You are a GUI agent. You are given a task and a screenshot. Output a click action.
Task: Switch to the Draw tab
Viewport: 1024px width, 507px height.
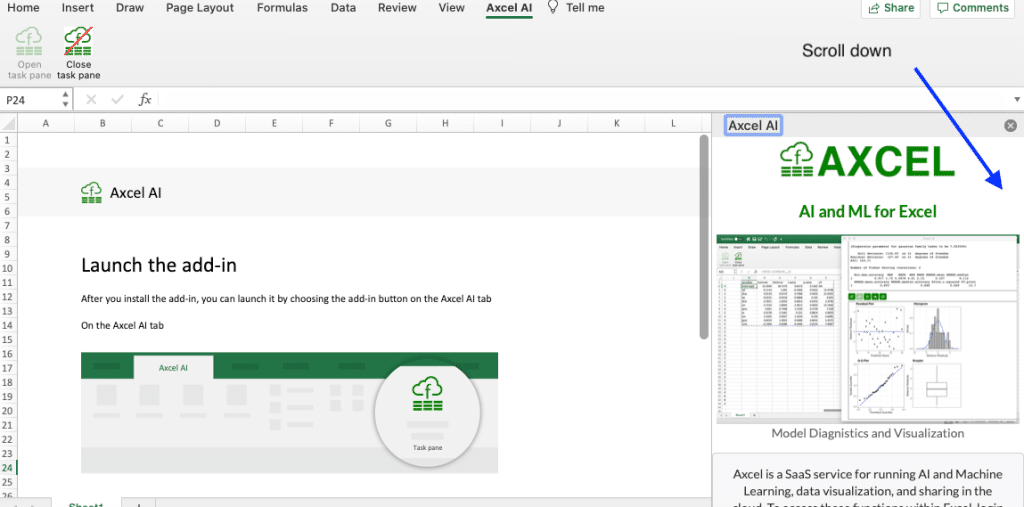[x=130, y=8]
